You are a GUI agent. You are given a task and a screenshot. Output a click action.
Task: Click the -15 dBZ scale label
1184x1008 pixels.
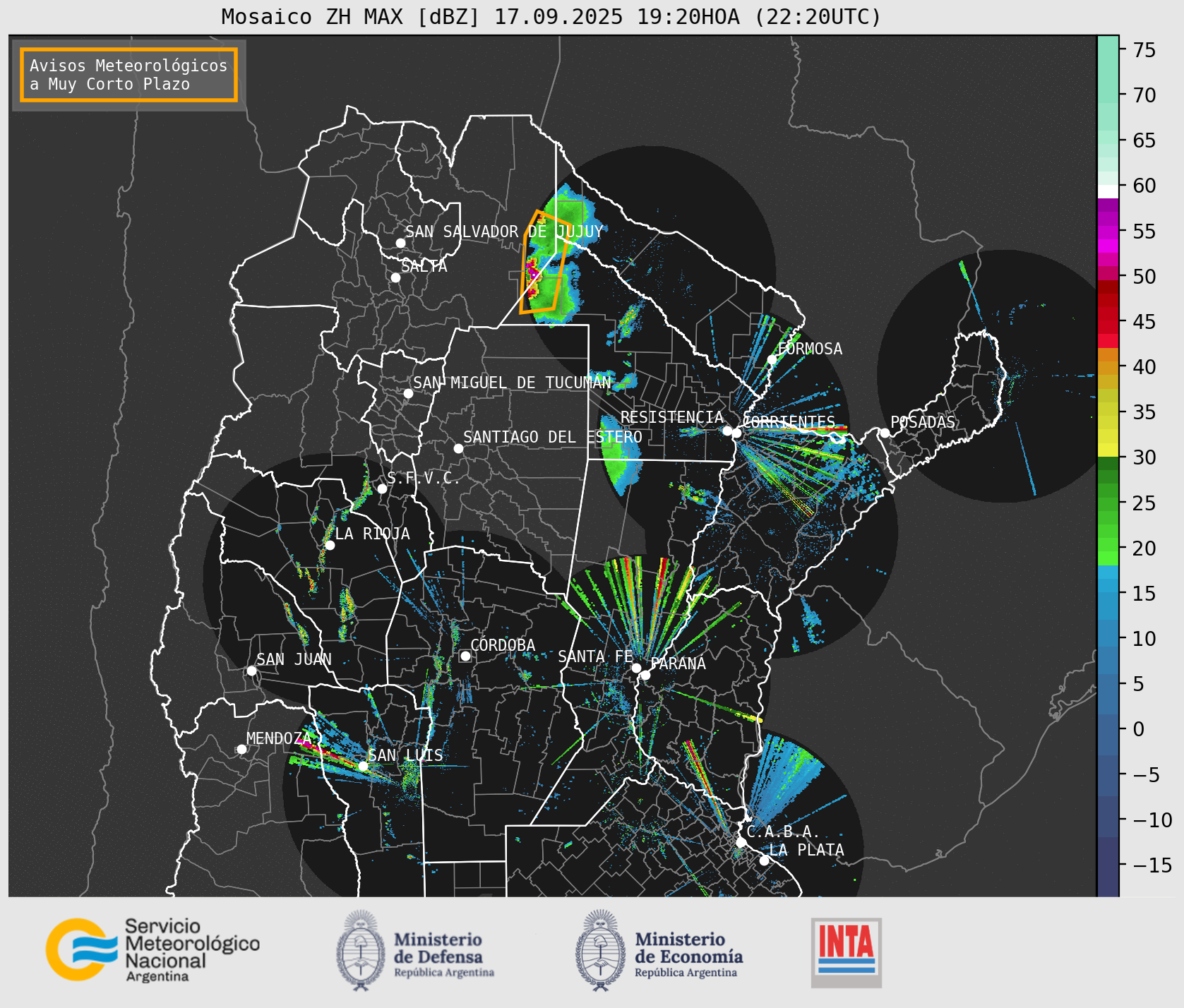pyautogui.click(x=1152, y=865)
